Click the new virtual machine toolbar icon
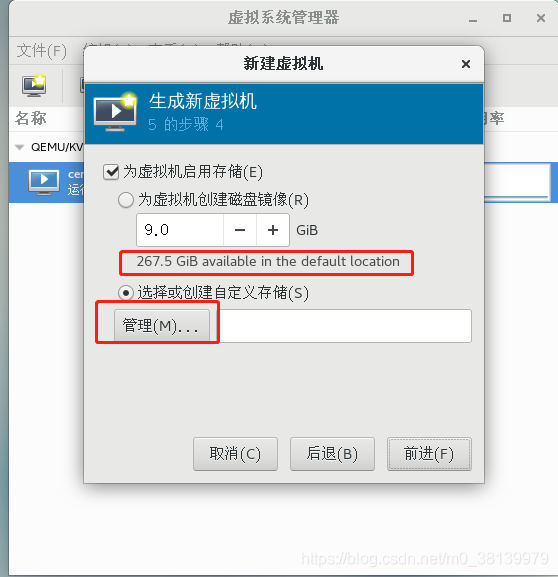This screenshot has width=558, height=577. (34, 85)
